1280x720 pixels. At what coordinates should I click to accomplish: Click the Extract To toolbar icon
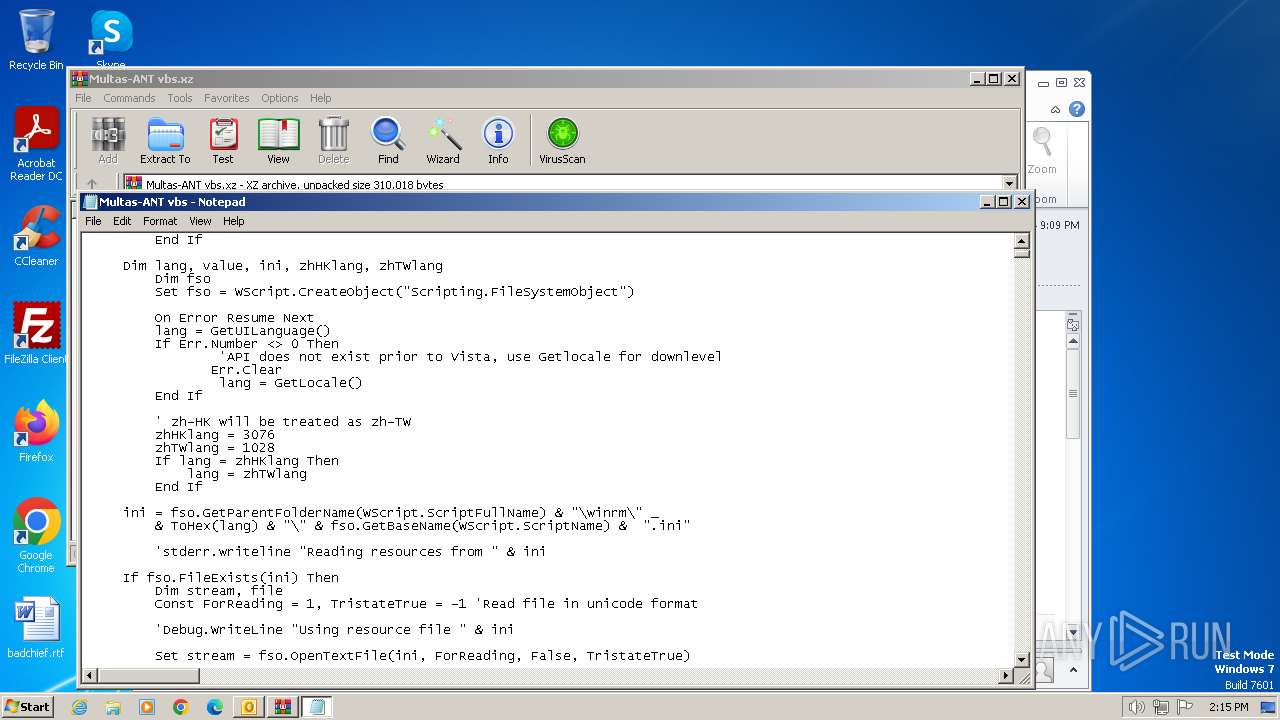(165, 141)
